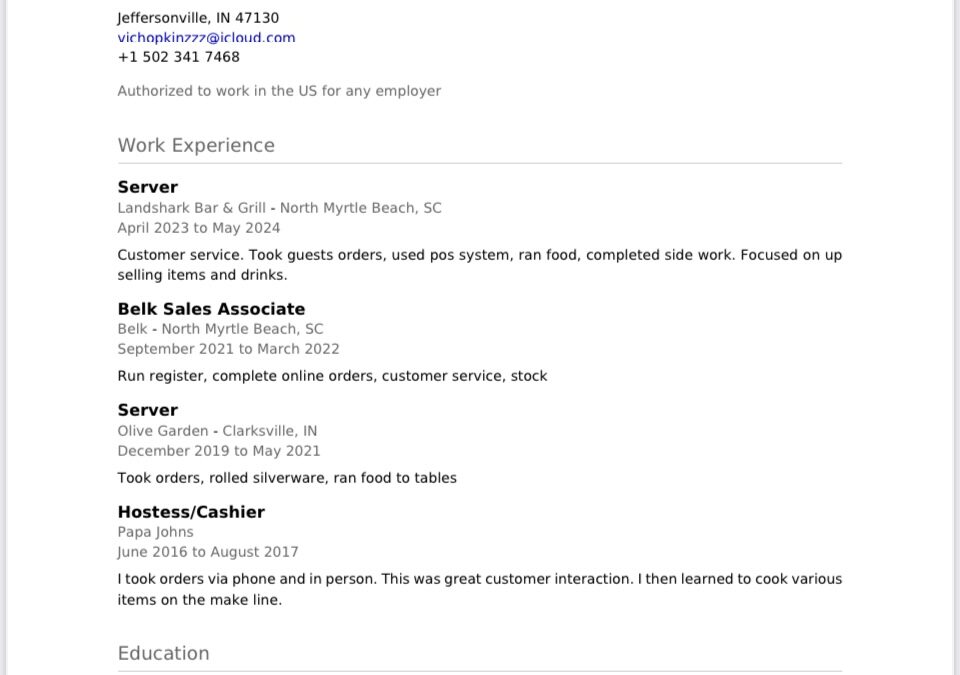Click the 'Authorized to work in the US' line
The image size is (960, 675).
pos(279,91)
